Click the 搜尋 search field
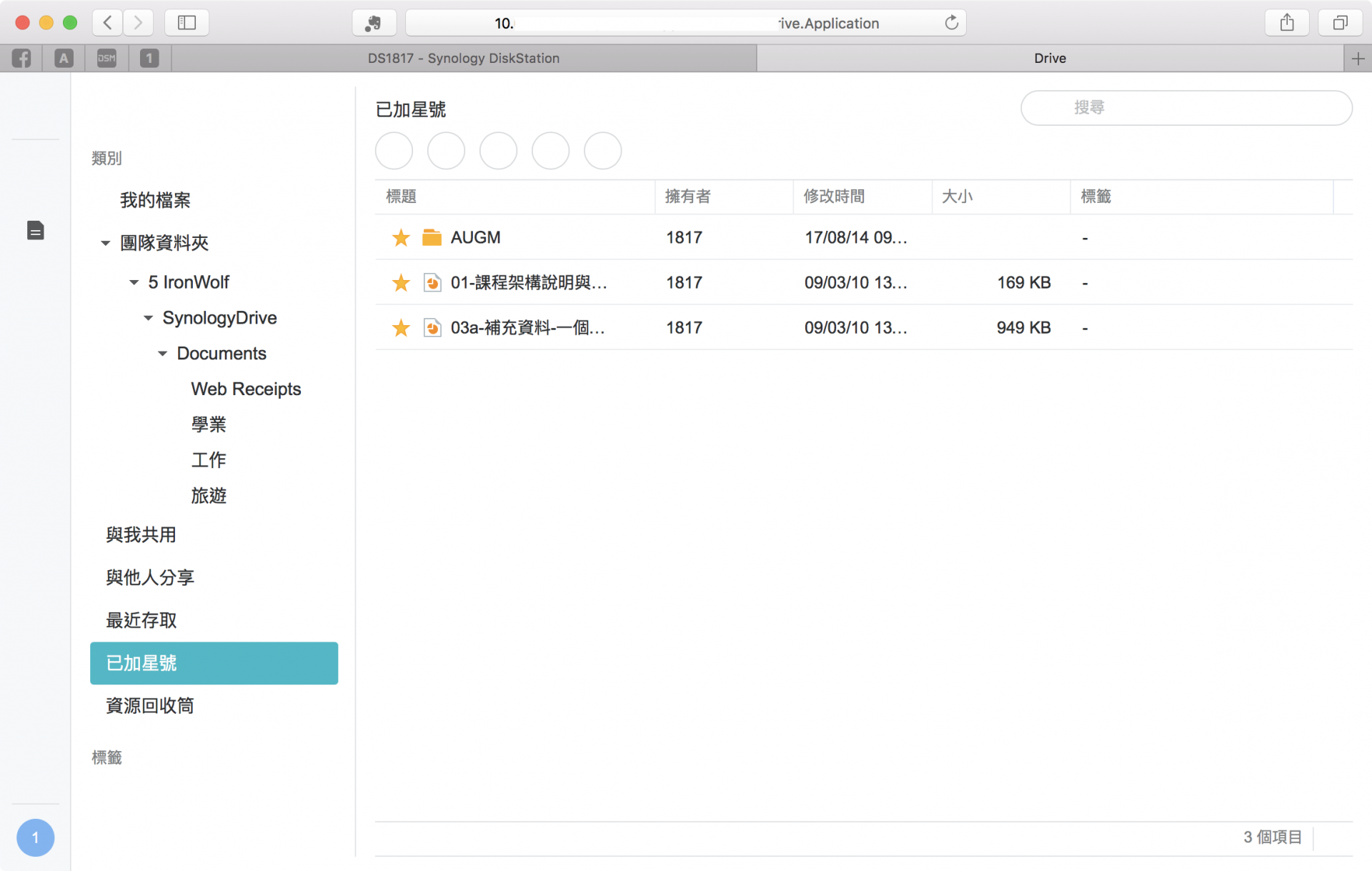 [x=1186, y=108]
